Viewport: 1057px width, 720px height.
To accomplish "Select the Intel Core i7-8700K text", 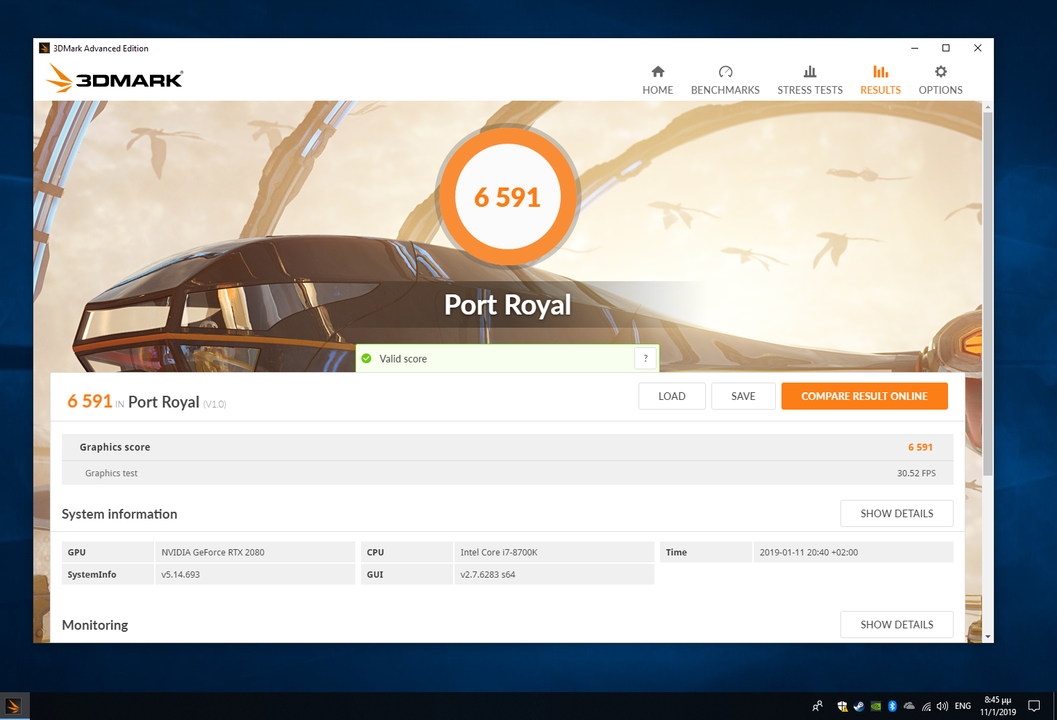I will tap(499, 552).
